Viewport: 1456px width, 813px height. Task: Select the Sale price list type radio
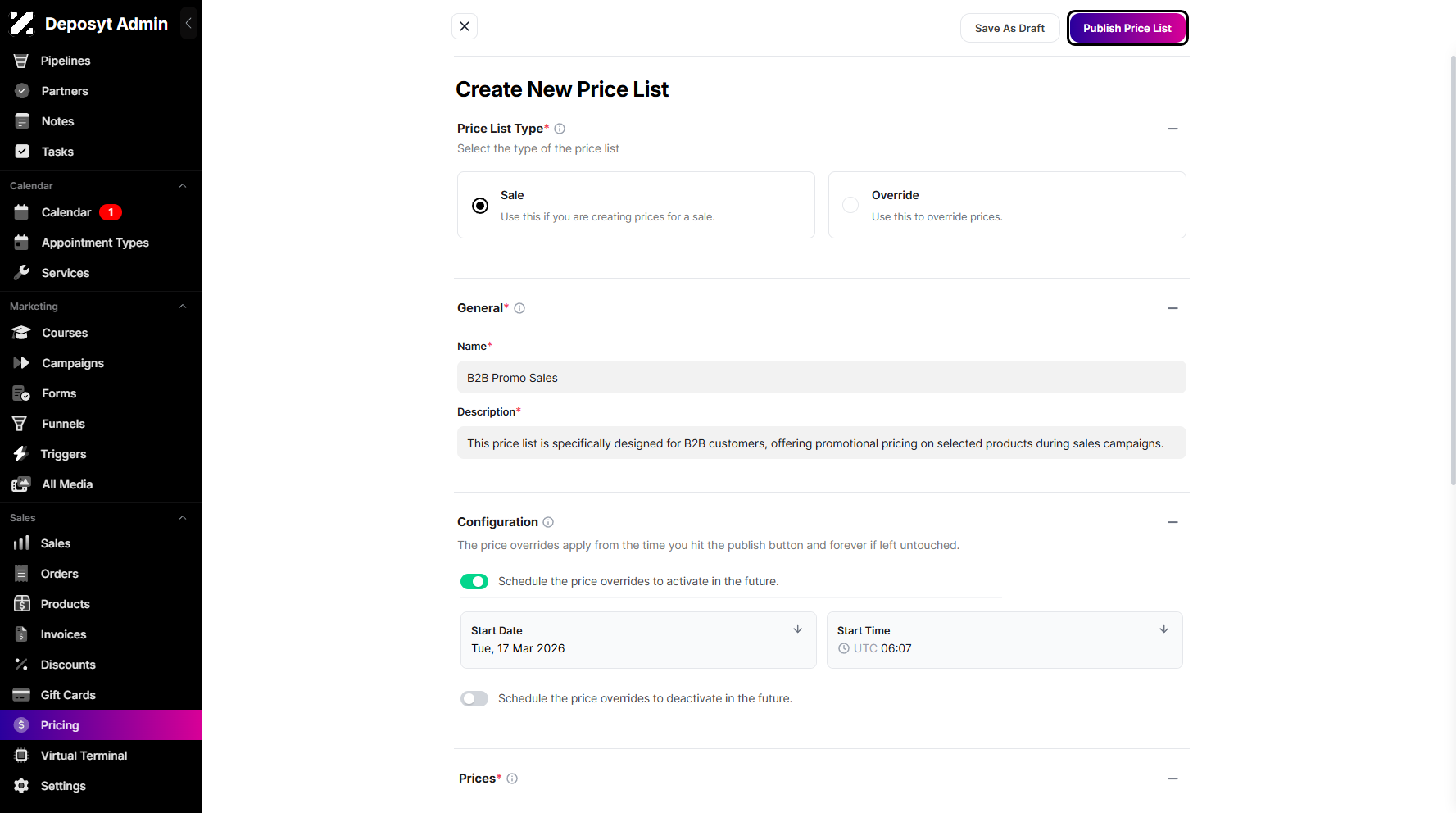[x=480, y=206]
